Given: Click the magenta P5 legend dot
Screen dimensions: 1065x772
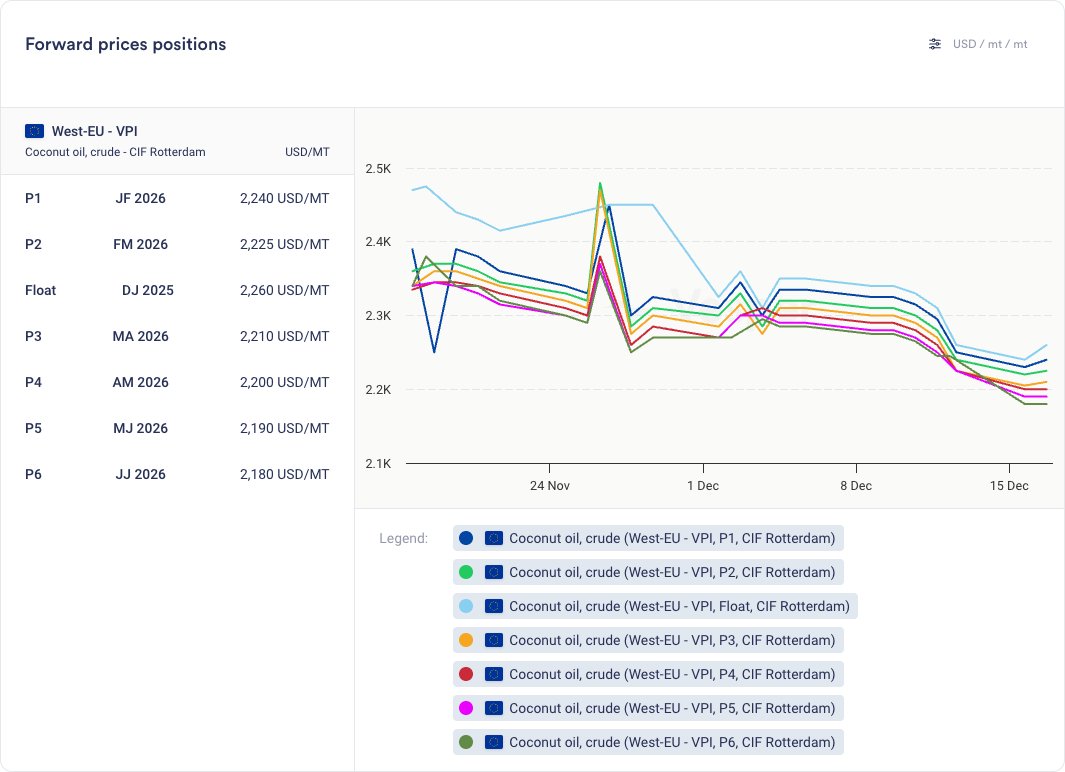Looking at the screenshot, I should click(465, 708).
